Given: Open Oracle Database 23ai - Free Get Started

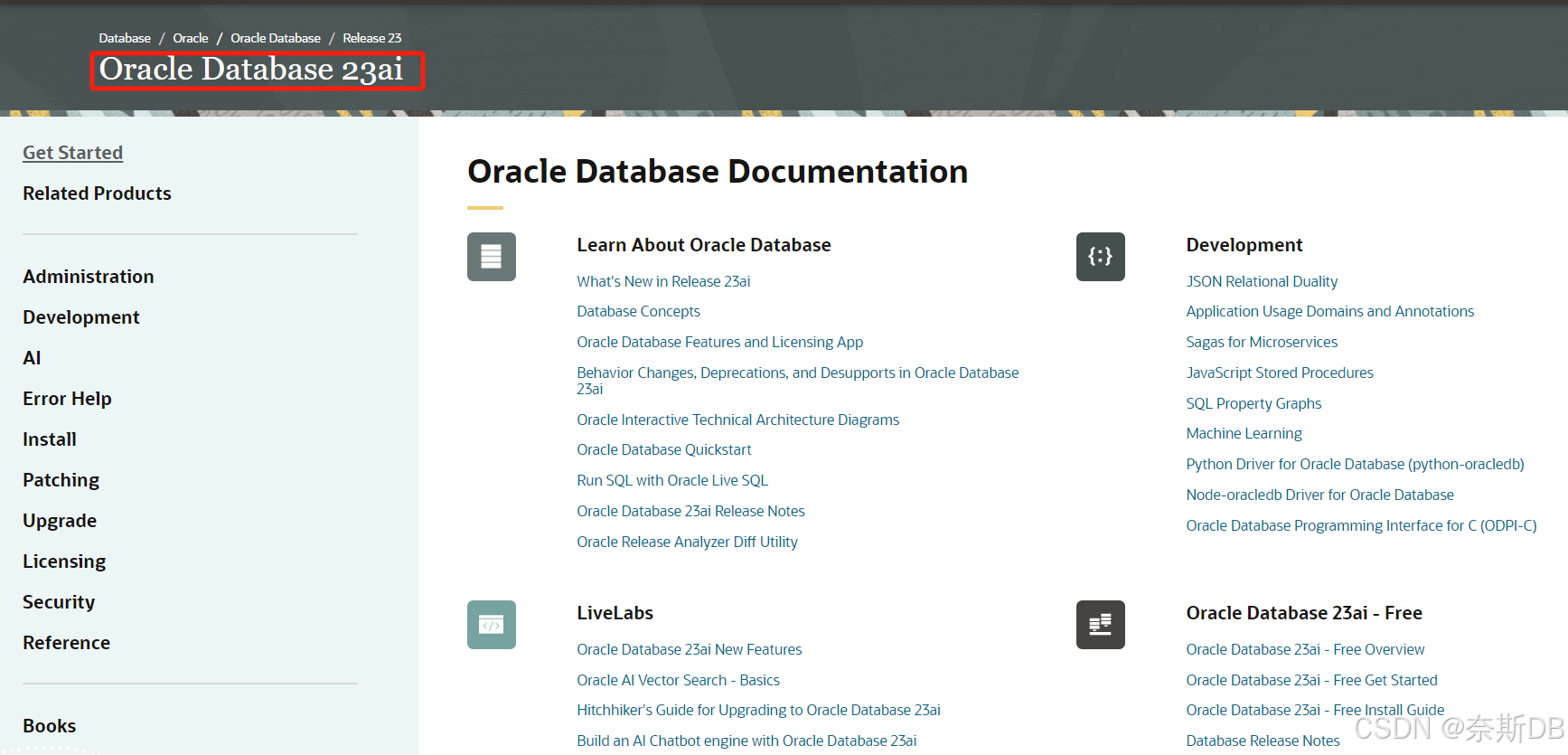Looking at the screenshot, I should (x=1311, y=680).
